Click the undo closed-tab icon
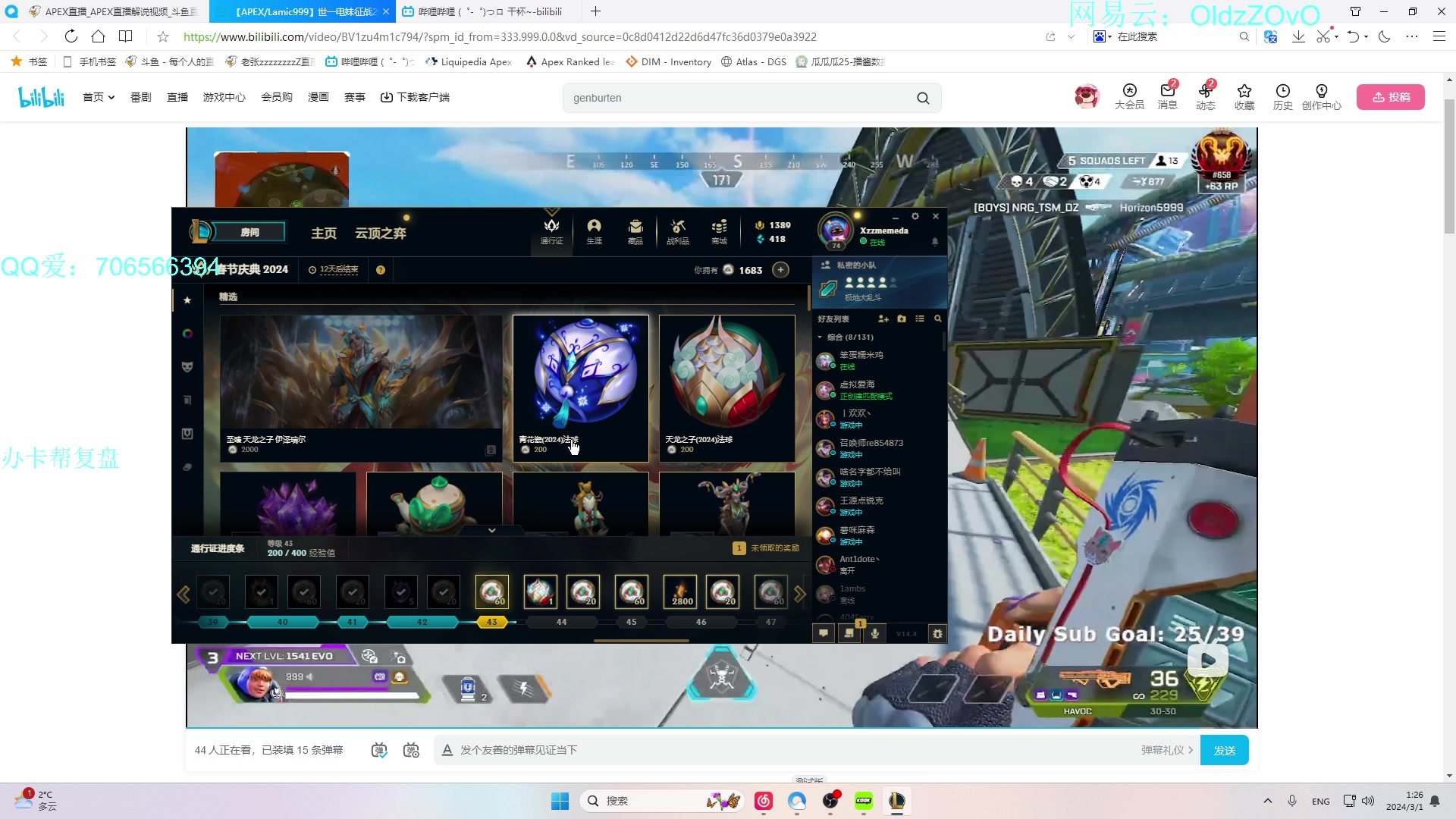Image resolution: width=1456 pixels, height=819 pixels. [1353, 36]
